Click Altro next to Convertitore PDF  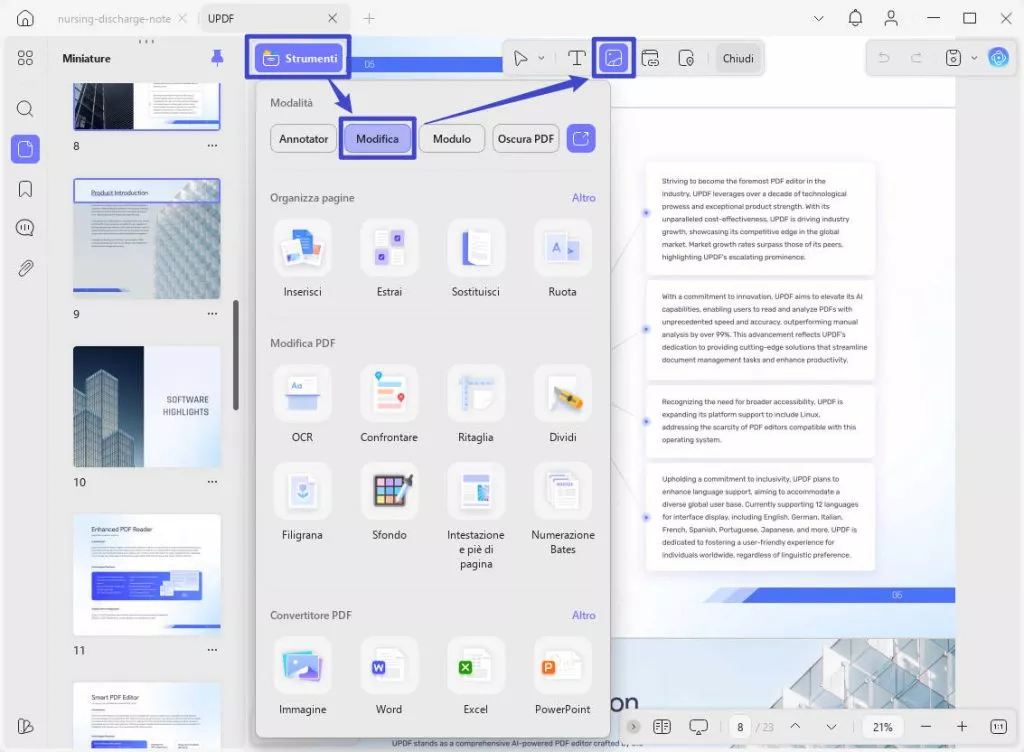(x=583, y=616)
